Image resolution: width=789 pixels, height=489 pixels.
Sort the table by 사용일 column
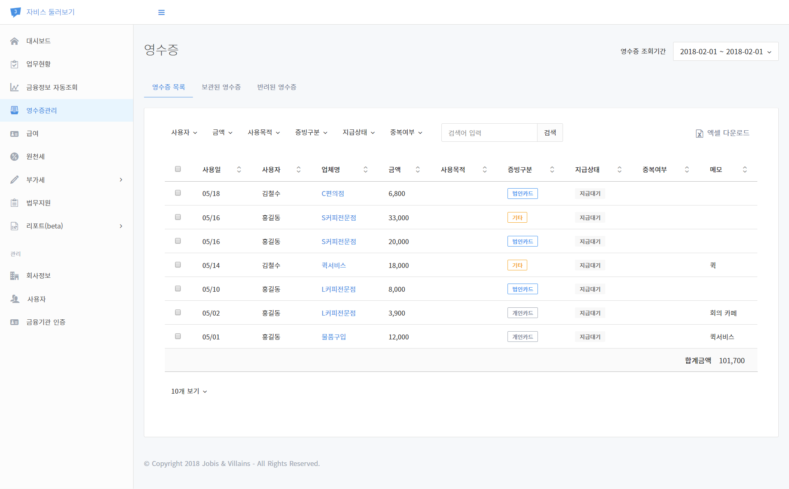pos(238,170)
